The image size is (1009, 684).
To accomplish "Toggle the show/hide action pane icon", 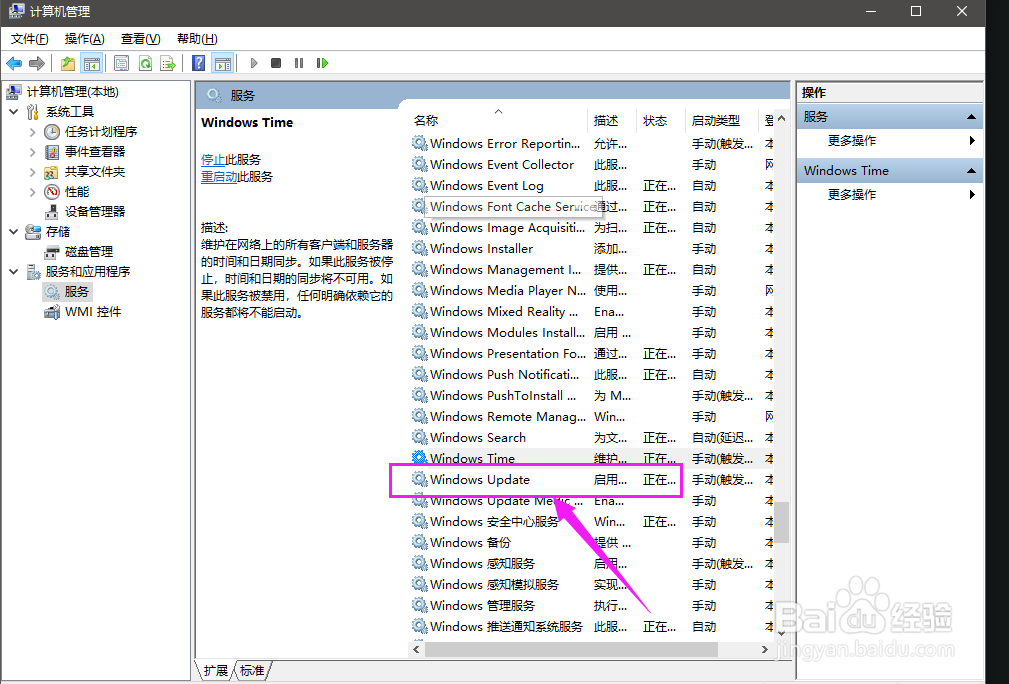I will point(223,63).
